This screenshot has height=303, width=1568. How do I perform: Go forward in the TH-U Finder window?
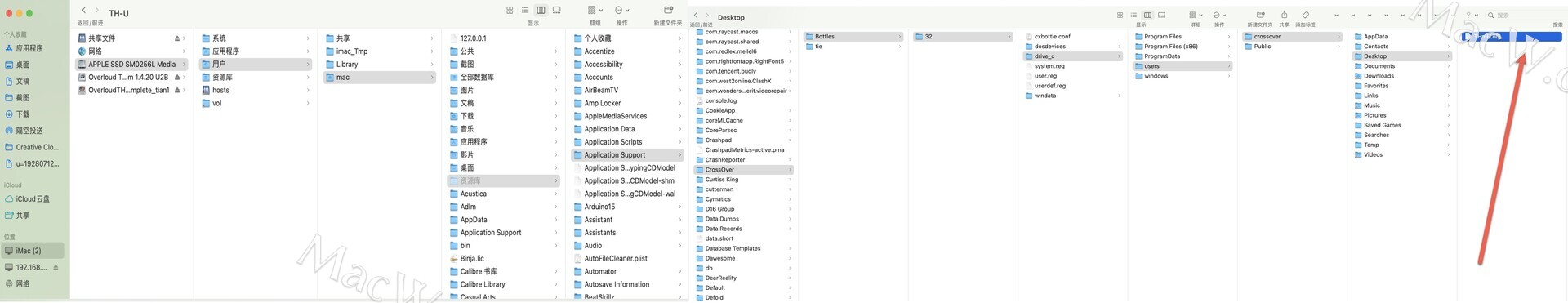(96, 11)
